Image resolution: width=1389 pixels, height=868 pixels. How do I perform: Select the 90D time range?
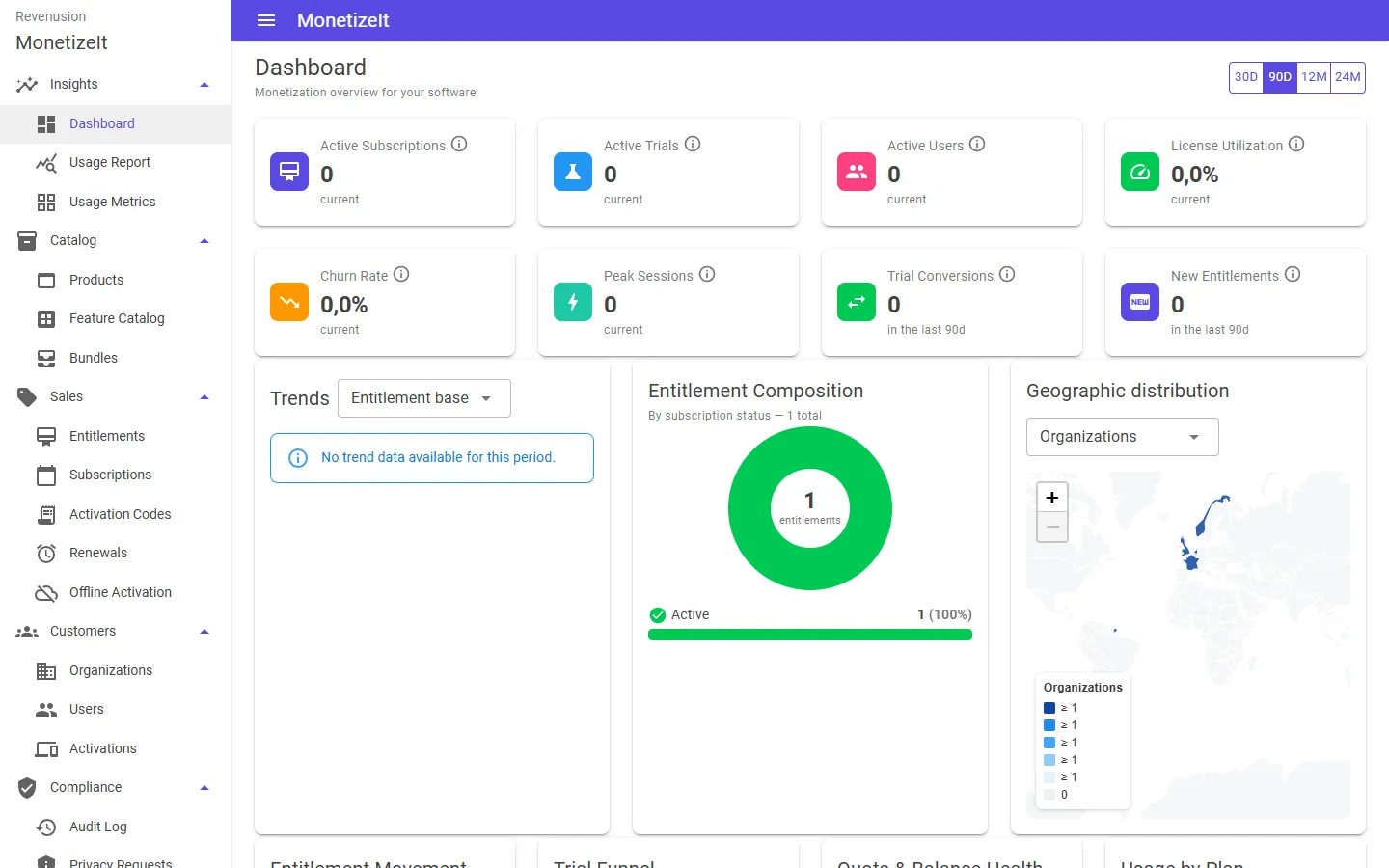pos(1280,77)
